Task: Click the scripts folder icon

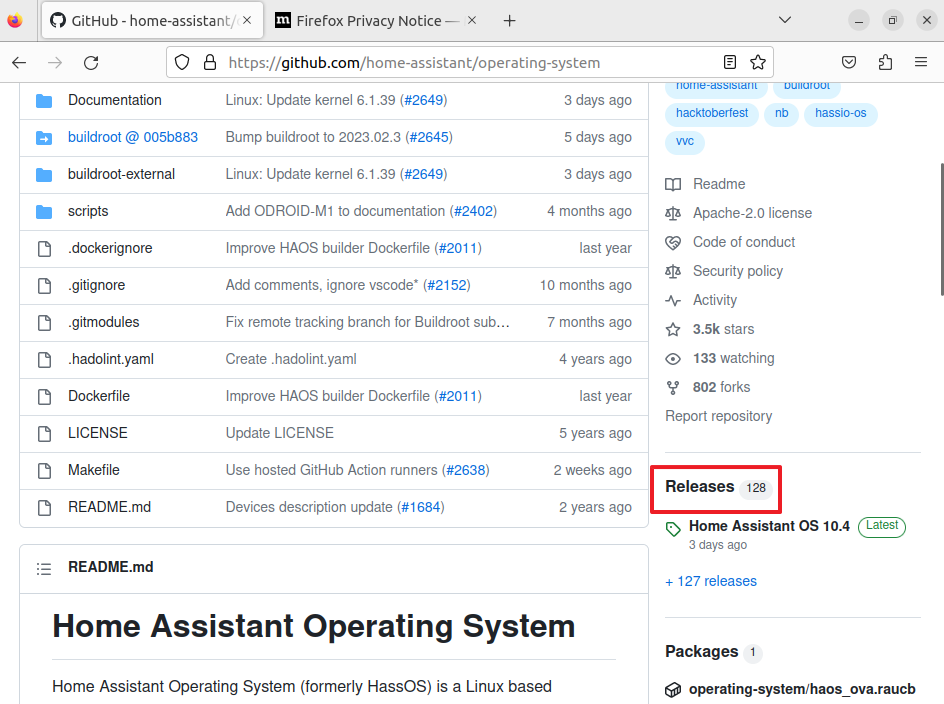Action: pyautogui.click(x=44, y=212)
